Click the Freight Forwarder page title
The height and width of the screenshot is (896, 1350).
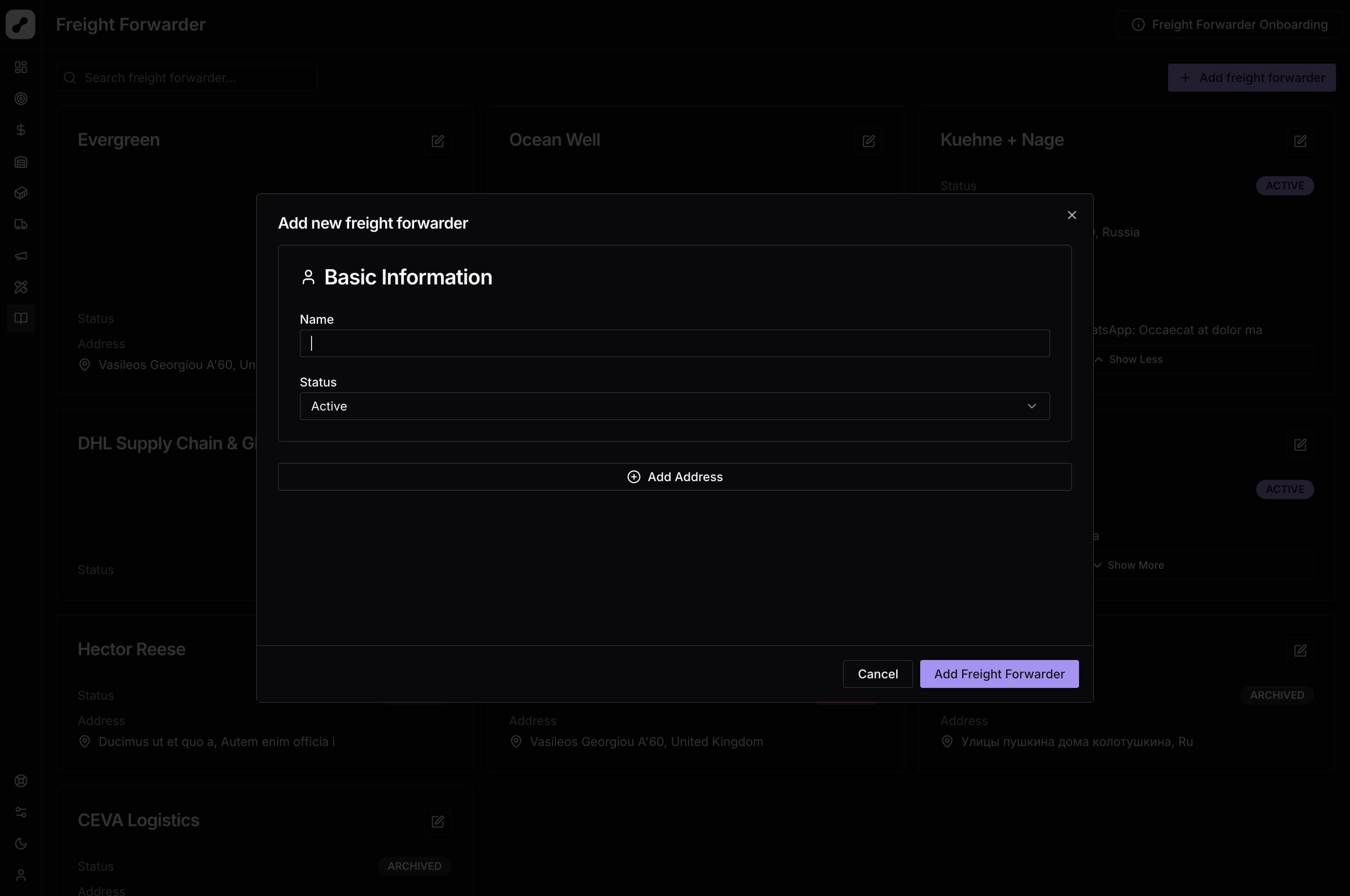[131, 24]
